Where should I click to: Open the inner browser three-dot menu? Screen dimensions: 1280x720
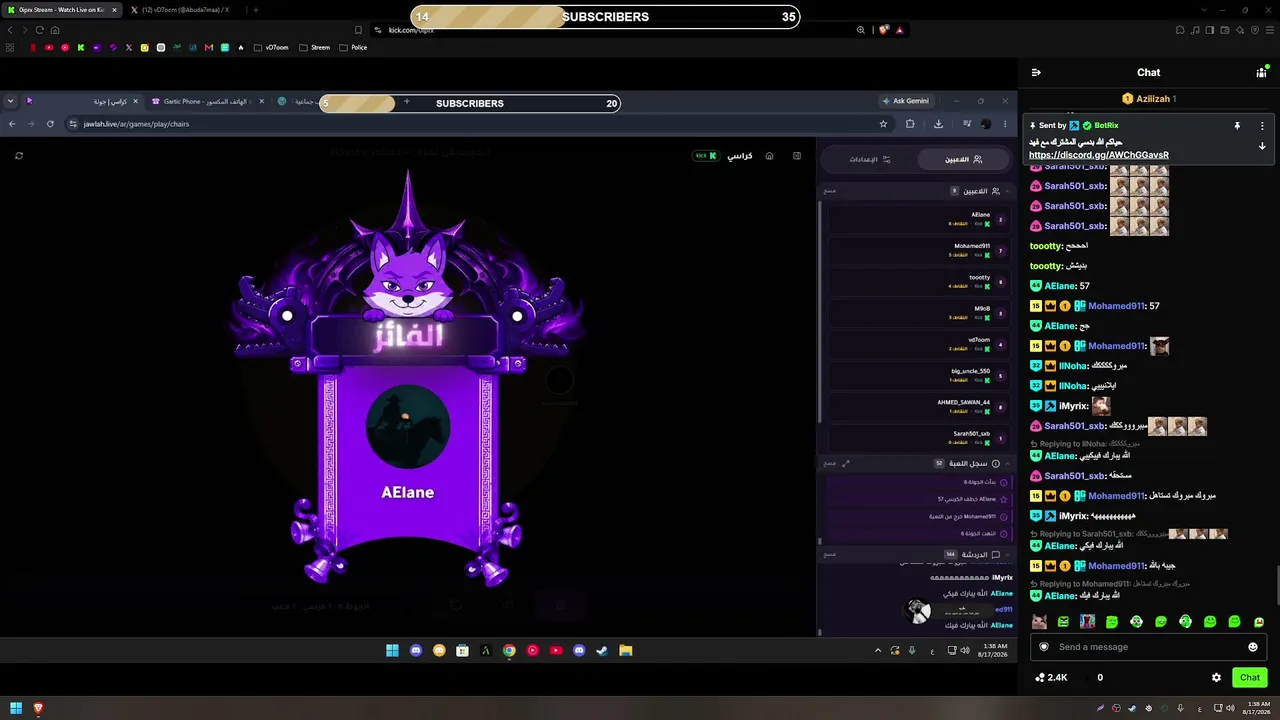coord(1005,124)
